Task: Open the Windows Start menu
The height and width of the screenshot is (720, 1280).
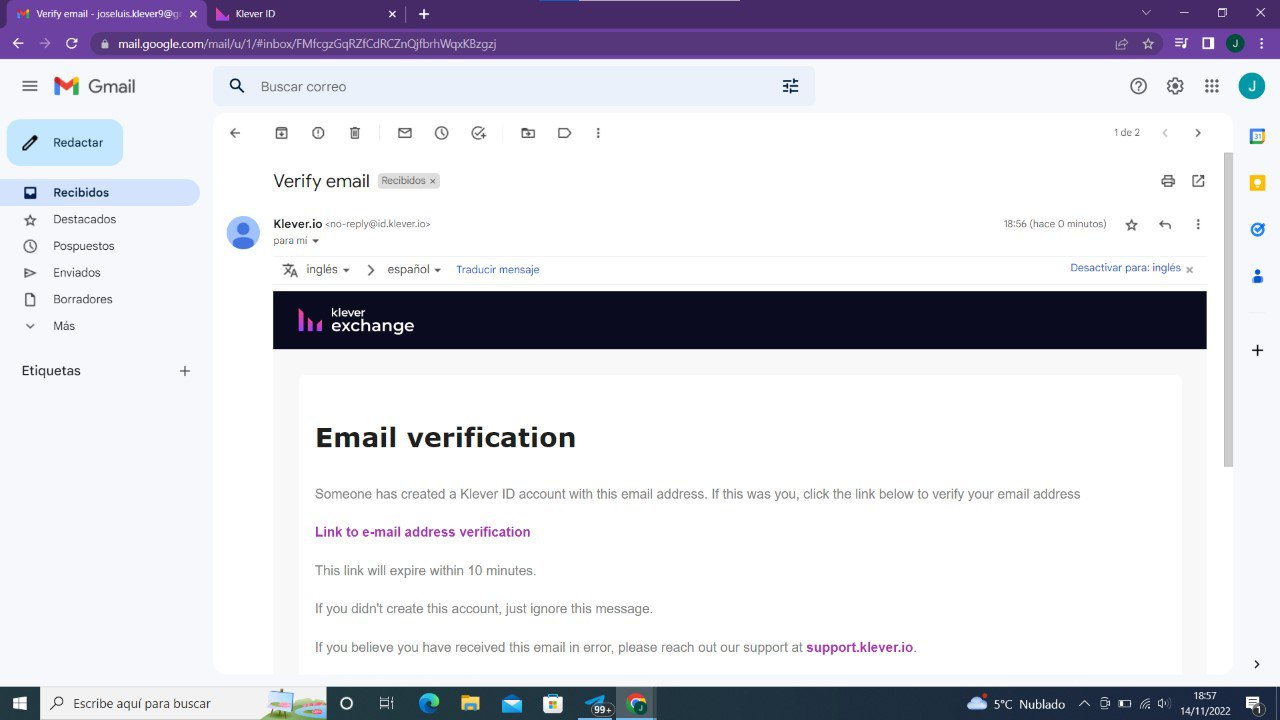Action: (20, 703)
